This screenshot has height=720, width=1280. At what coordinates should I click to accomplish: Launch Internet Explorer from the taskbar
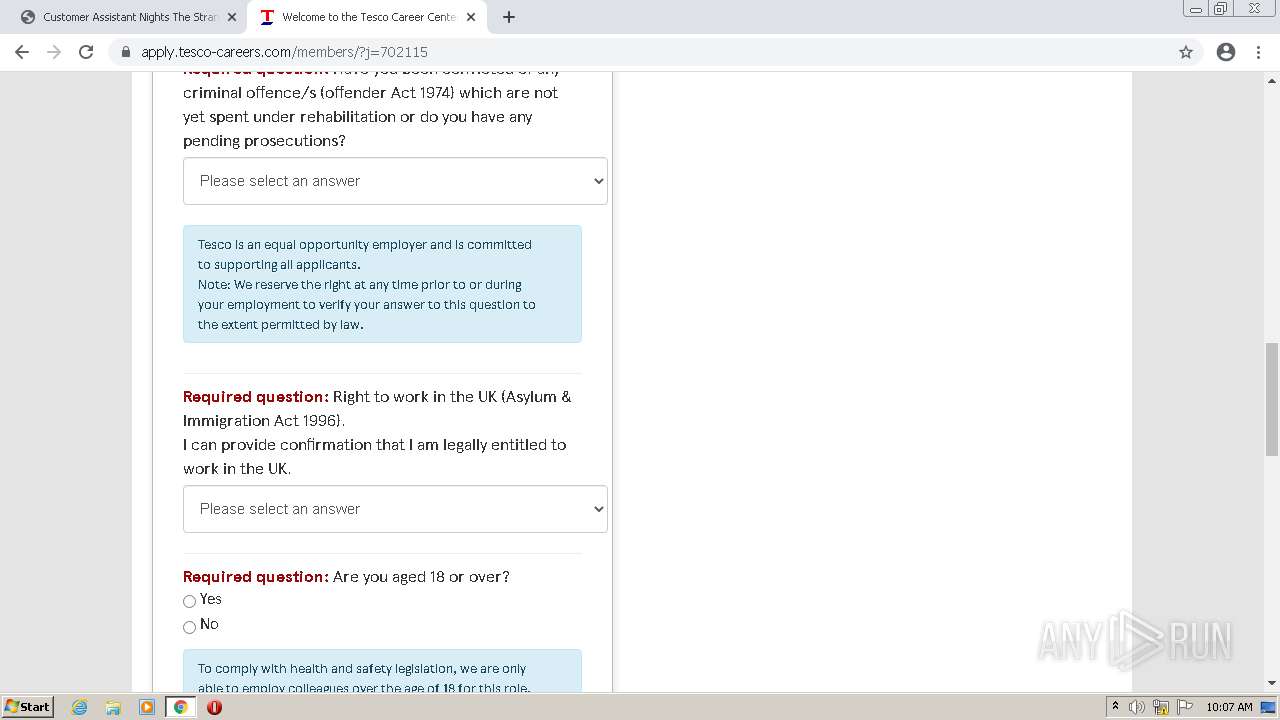click(x=80, y=707)
